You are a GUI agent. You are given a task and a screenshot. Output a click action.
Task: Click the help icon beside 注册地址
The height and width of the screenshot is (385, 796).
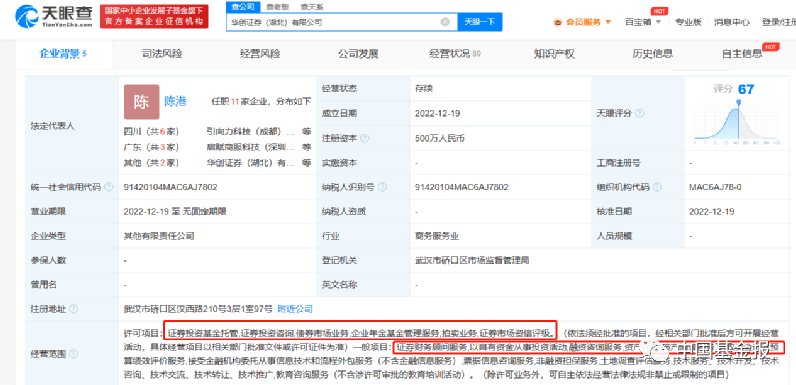point(73,309)
